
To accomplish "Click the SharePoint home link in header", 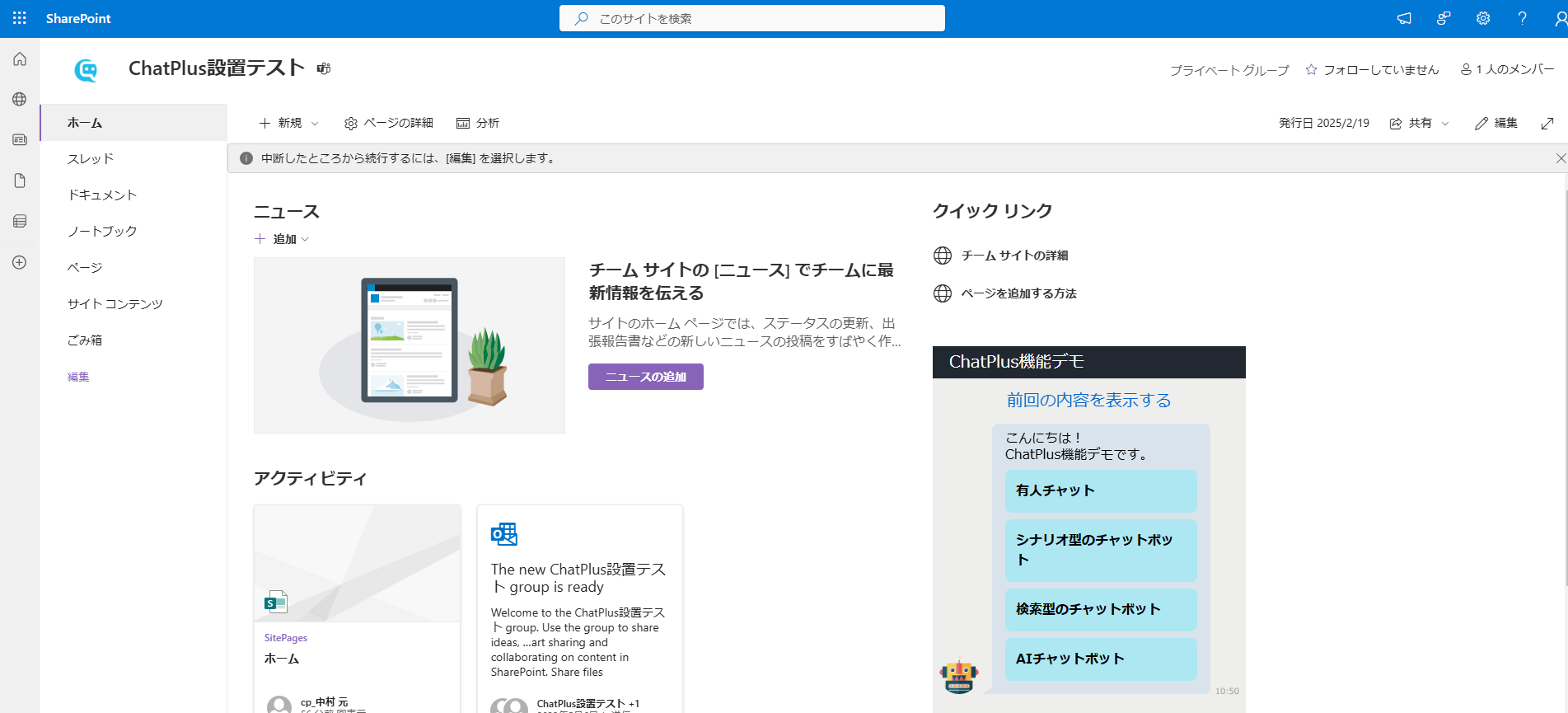I will click(78, 18).
